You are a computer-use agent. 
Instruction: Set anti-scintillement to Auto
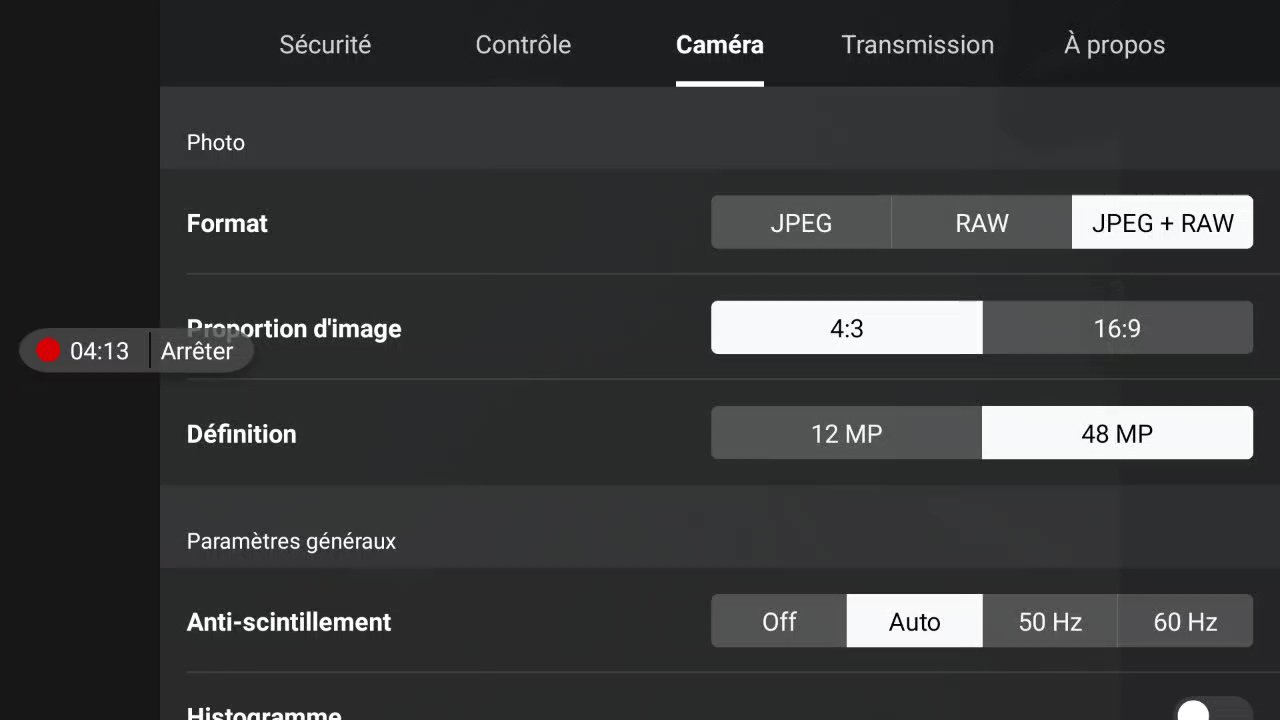click(x=914, y=621)
